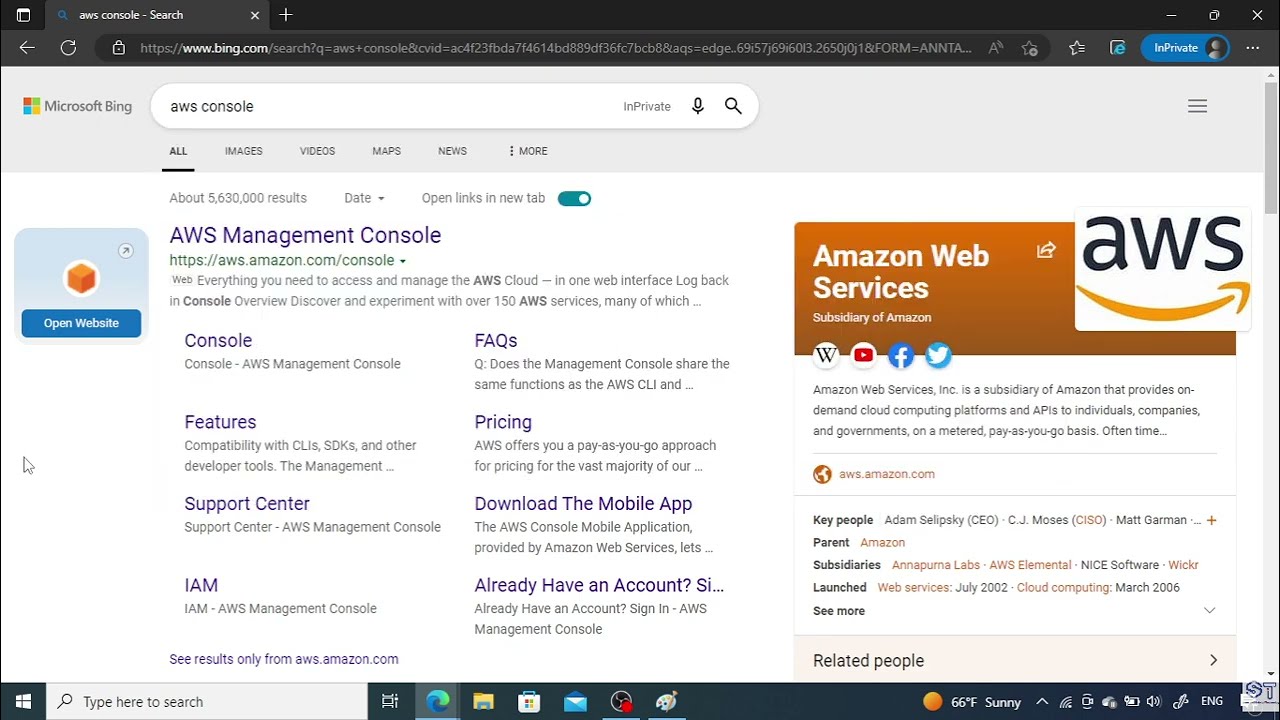Start voice search with microphone icon
The height and width of the screenshot is (720, 1280).
pyautogui.click(x=698, y=106)
